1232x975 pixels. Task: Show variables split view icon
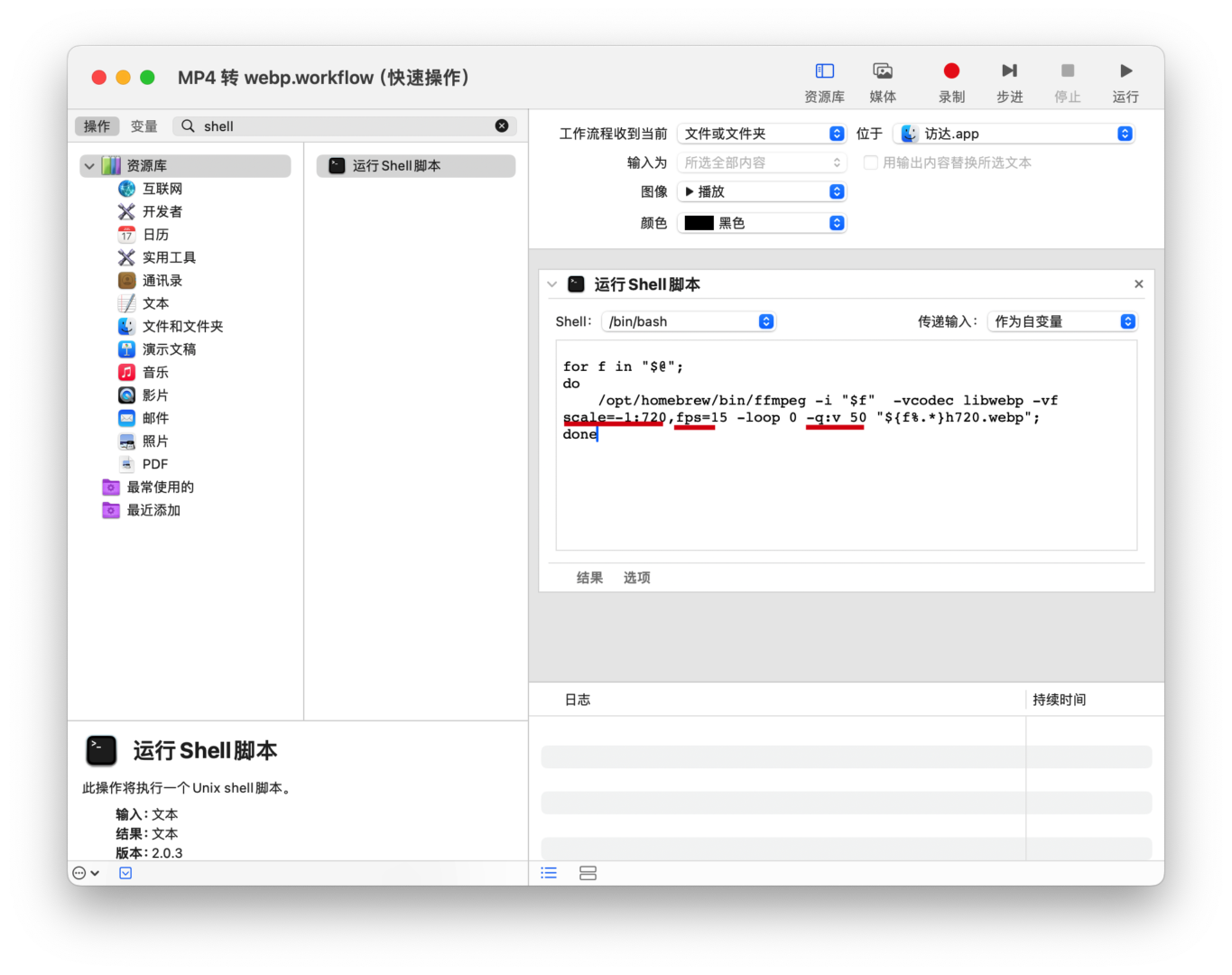click(x=588, y=873)
